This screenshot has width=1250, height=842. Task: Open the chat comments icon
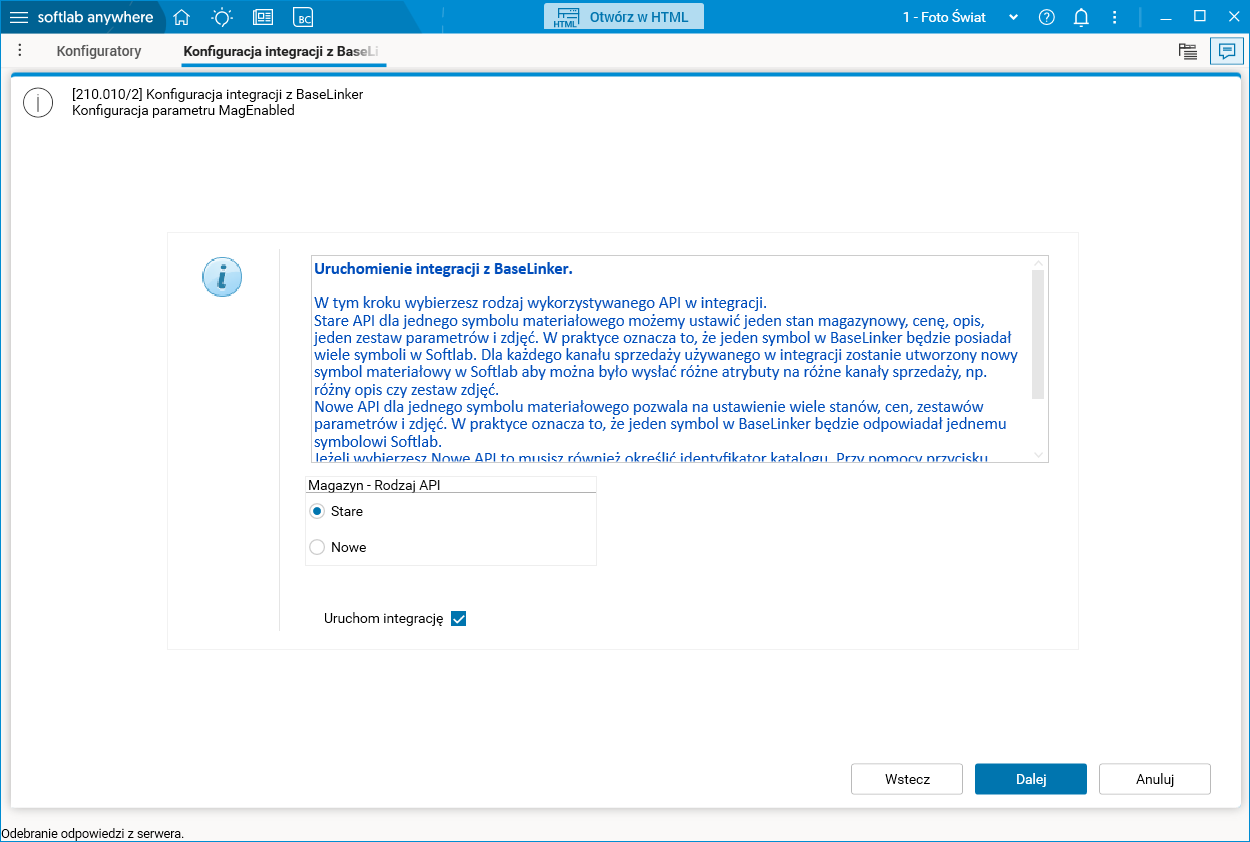tap(1227, 52)
